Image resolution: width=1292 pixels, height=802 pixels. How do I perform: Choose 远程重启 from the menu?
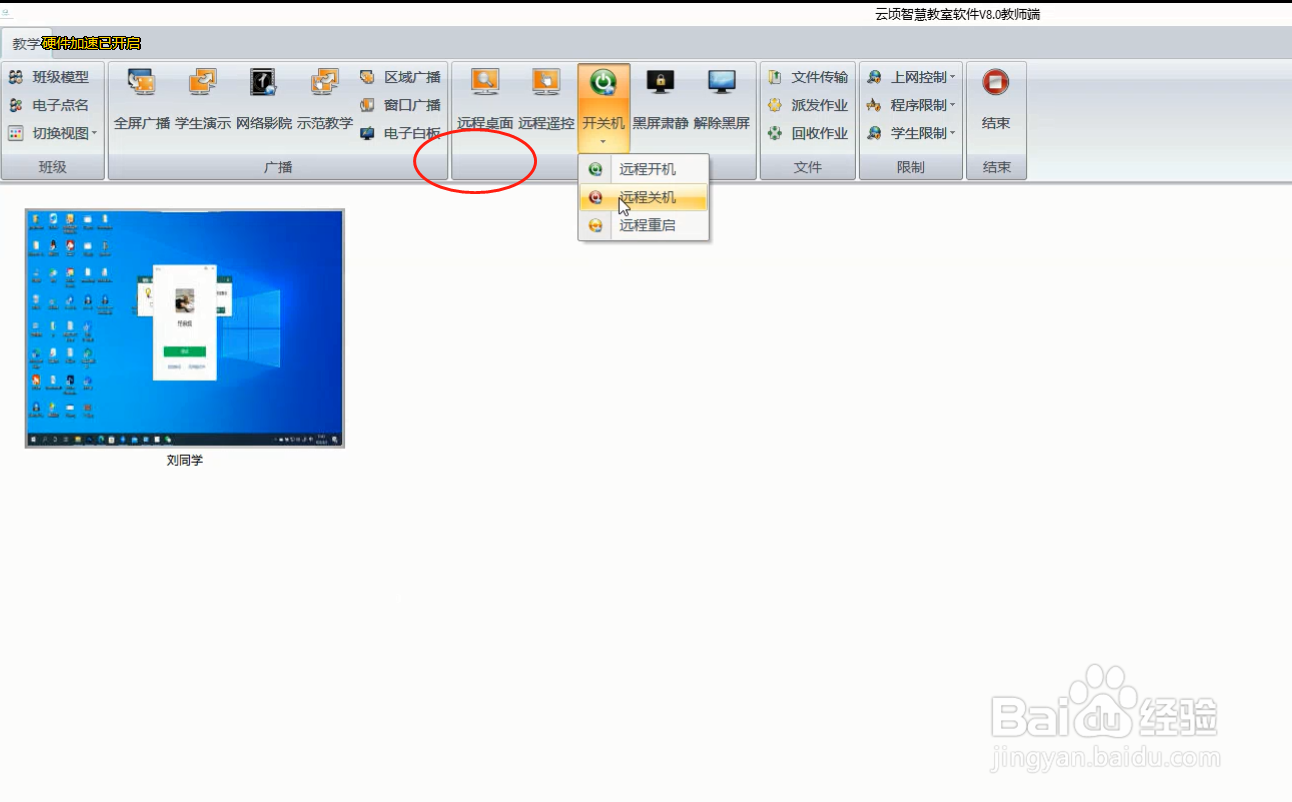click(644, 225)
